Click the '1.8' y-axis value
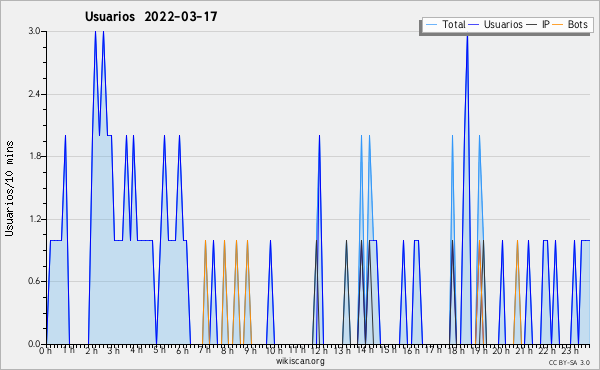The height and width of the screenshot is (370, 600). (x=35, y=156)
